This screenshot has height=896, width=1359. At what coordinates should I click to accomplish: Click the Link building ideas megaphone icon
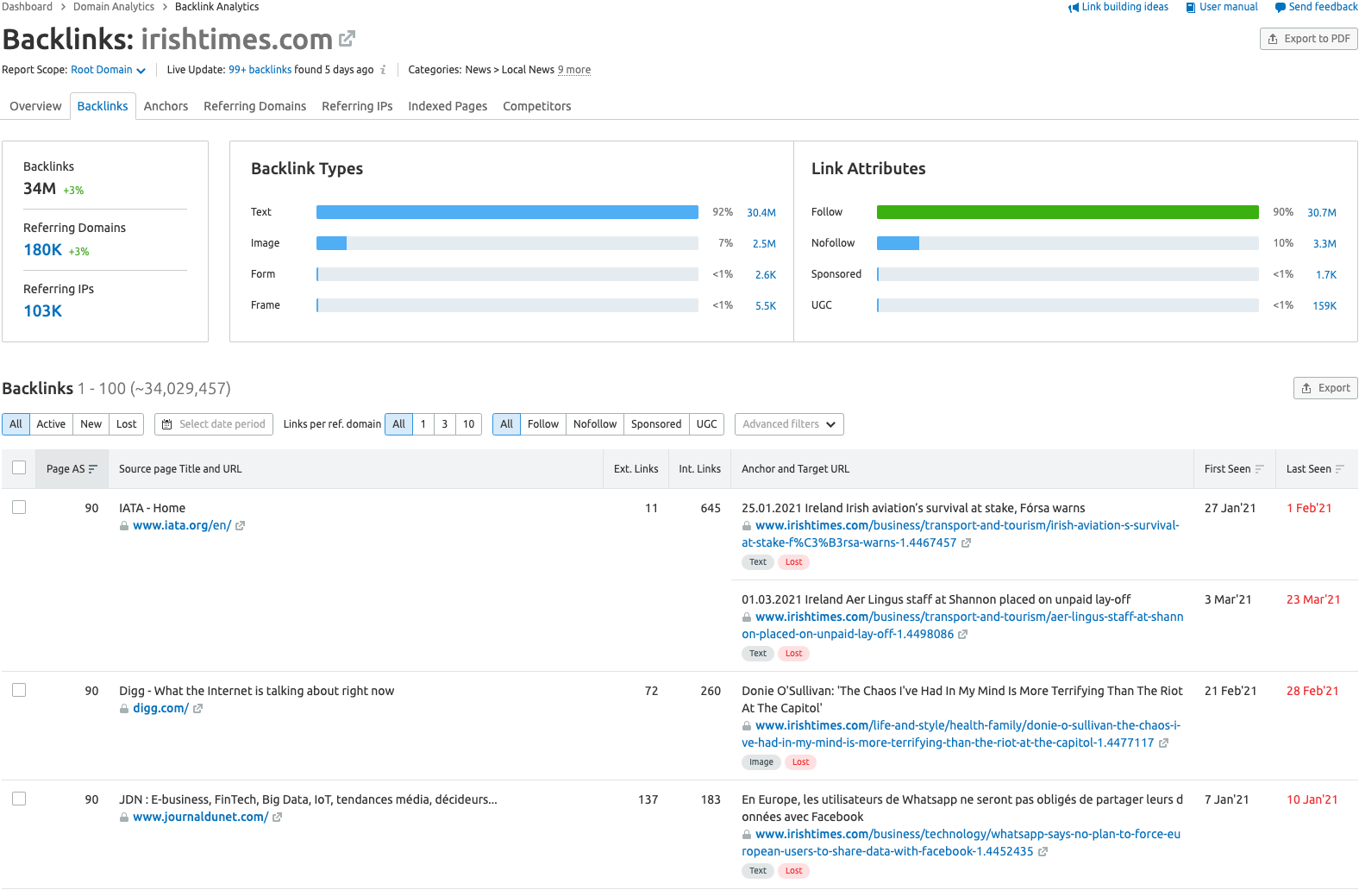coord(1074,8)
